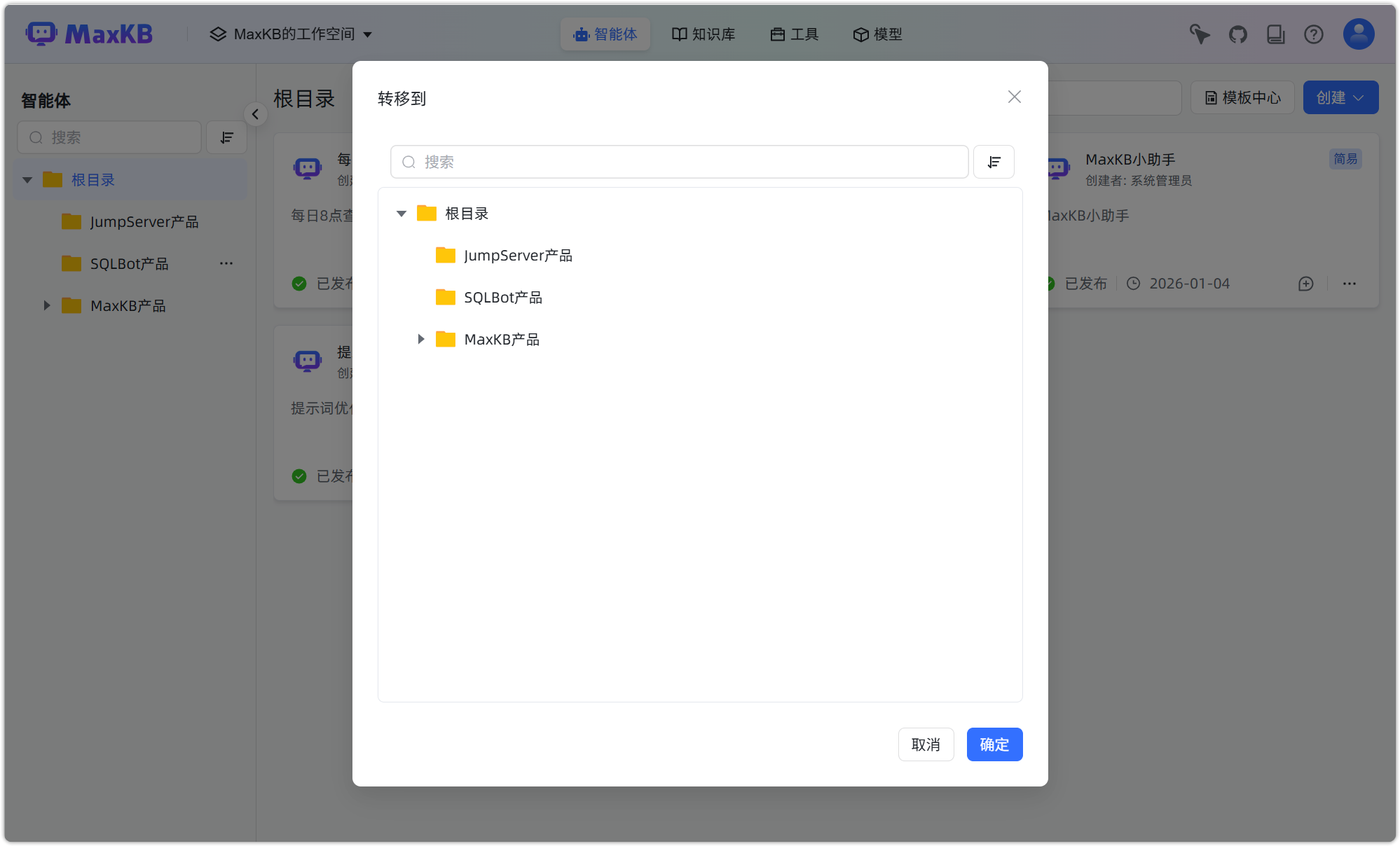
Task: Open the documentation book icon
Action: [1275, 34]
